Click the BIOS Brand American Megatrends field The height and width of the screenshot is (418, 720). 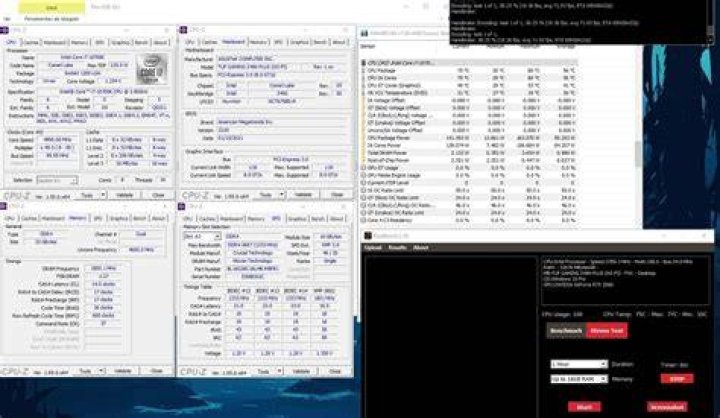(281, 122)
